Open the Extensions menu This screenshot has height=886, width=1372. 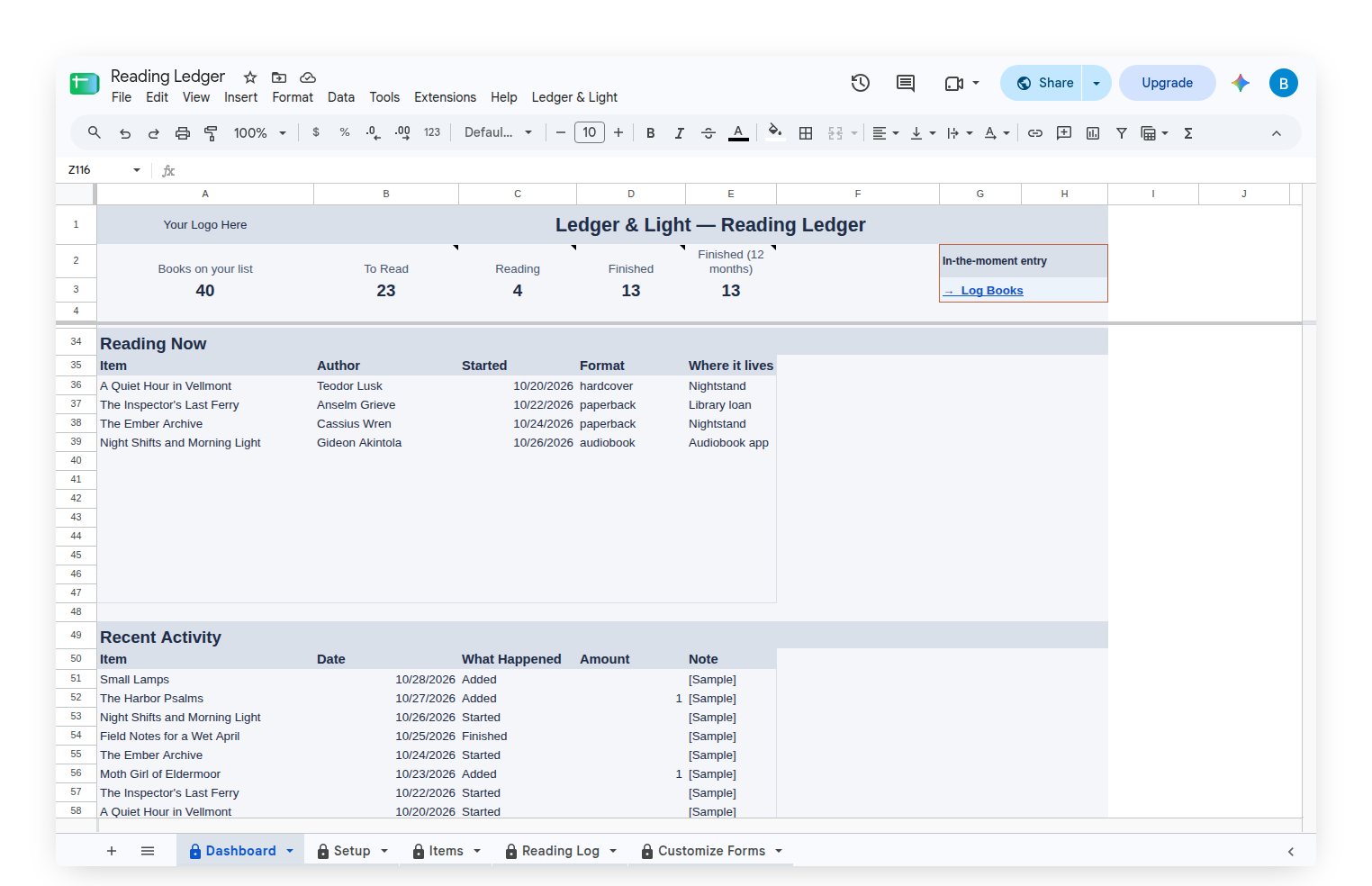point(445,97)
